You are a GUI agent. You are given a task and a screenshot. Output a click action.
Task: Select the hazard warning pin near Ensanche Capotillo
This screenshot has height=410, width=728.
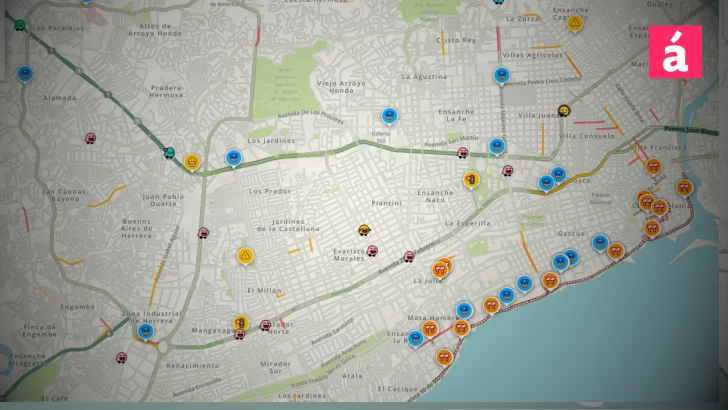coord(575,22)
